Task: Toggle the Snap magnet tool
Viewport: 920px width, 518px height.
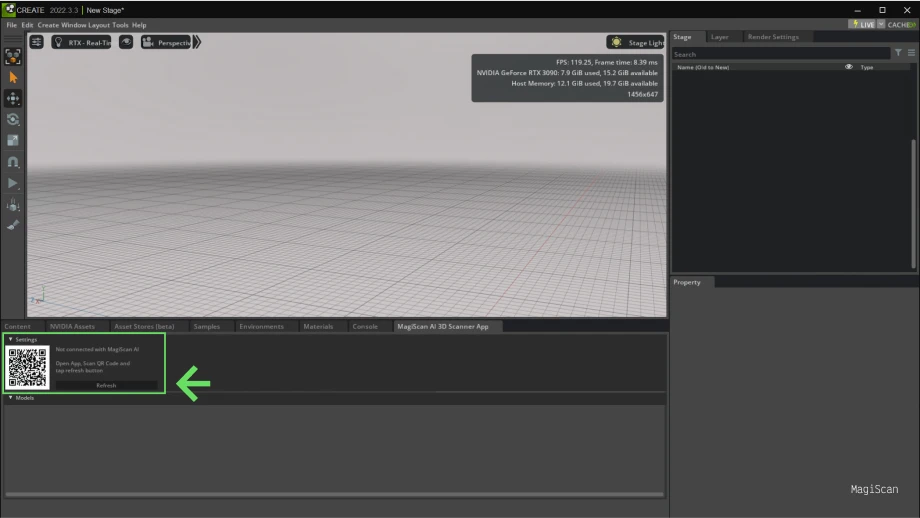Action: (x=13, y=162)
